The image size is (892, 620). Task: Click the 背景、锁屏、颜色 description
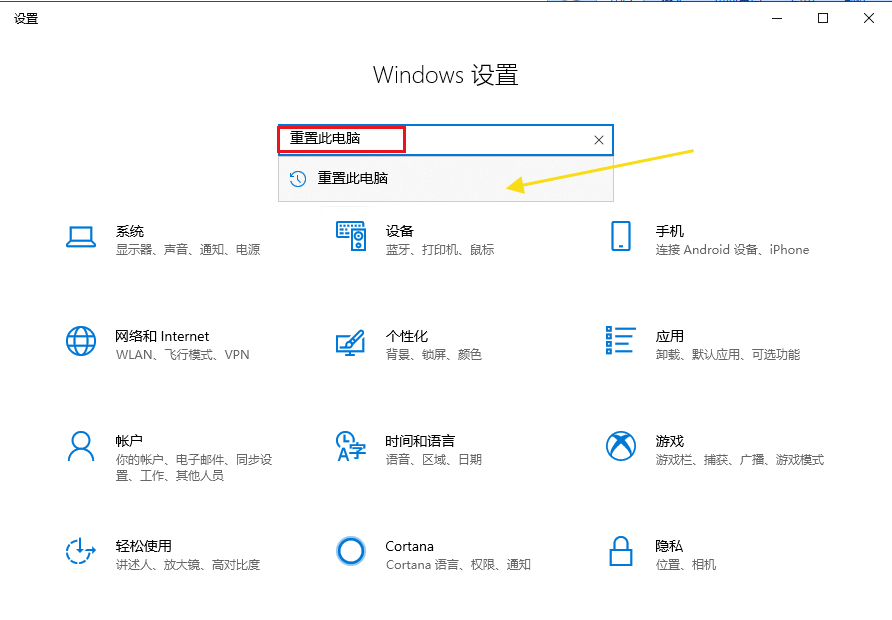tap(433, 355)
